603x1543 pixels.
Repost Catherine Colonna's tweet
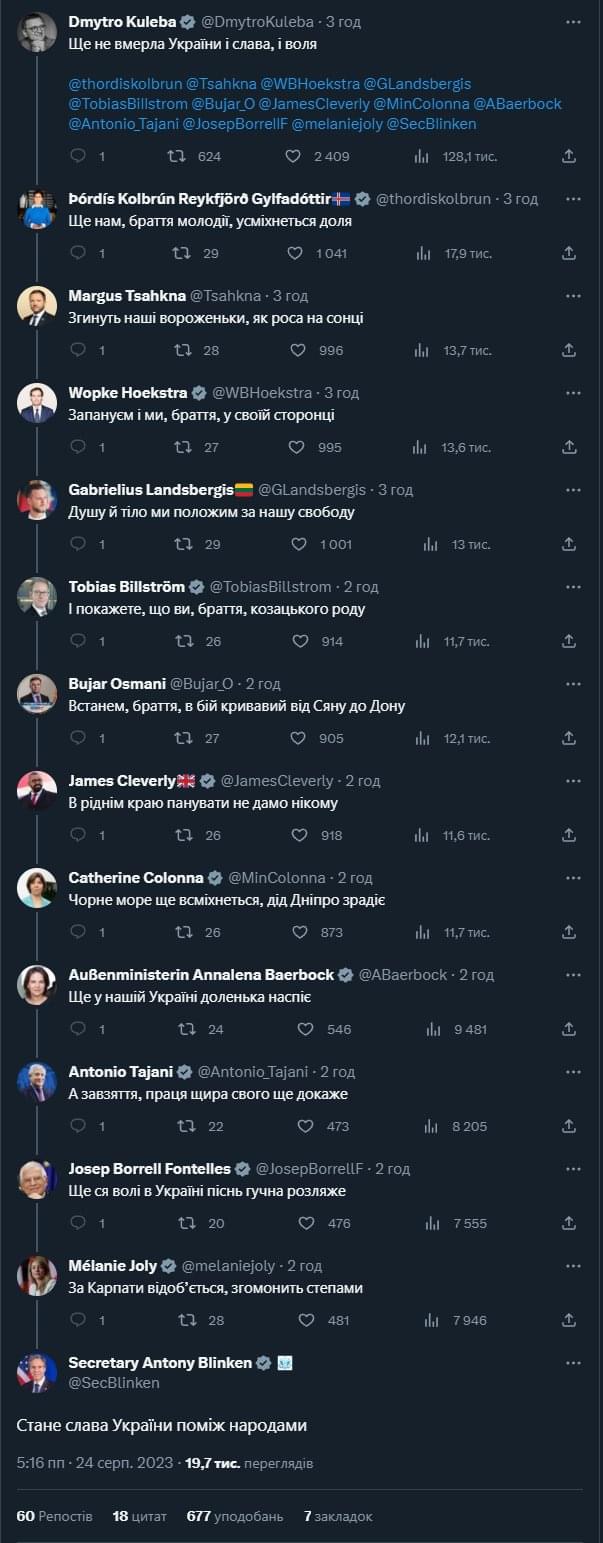(x=183, y=932)
